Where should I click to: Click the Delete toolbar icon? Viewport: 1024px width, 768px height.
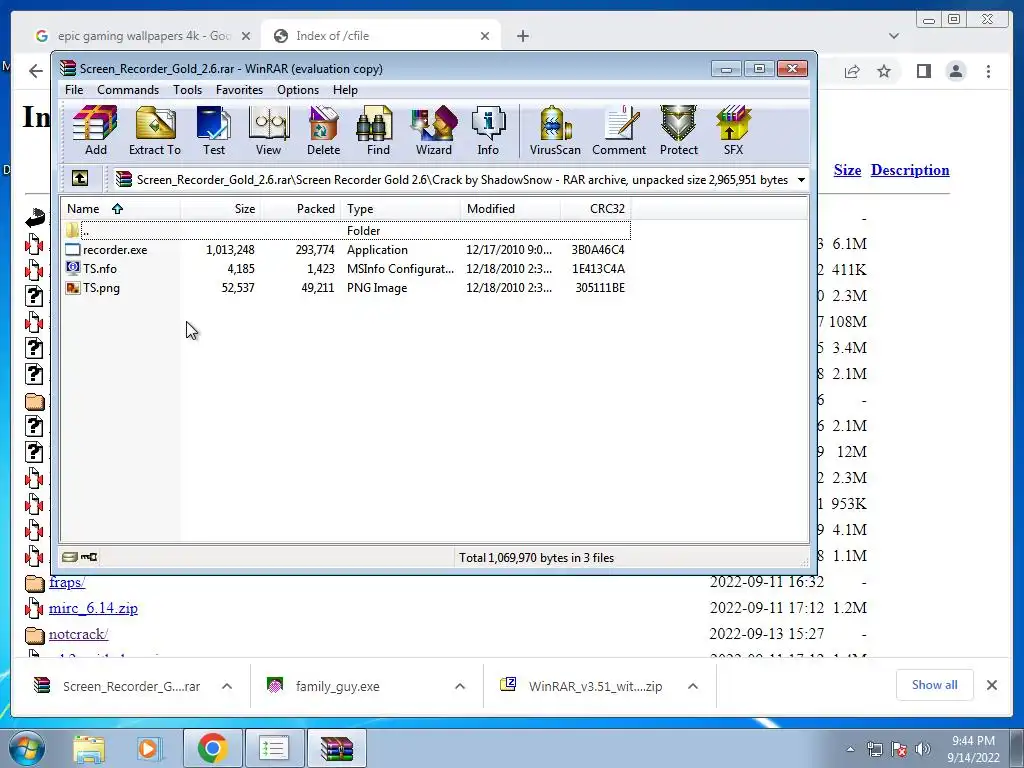pos(323,131)
